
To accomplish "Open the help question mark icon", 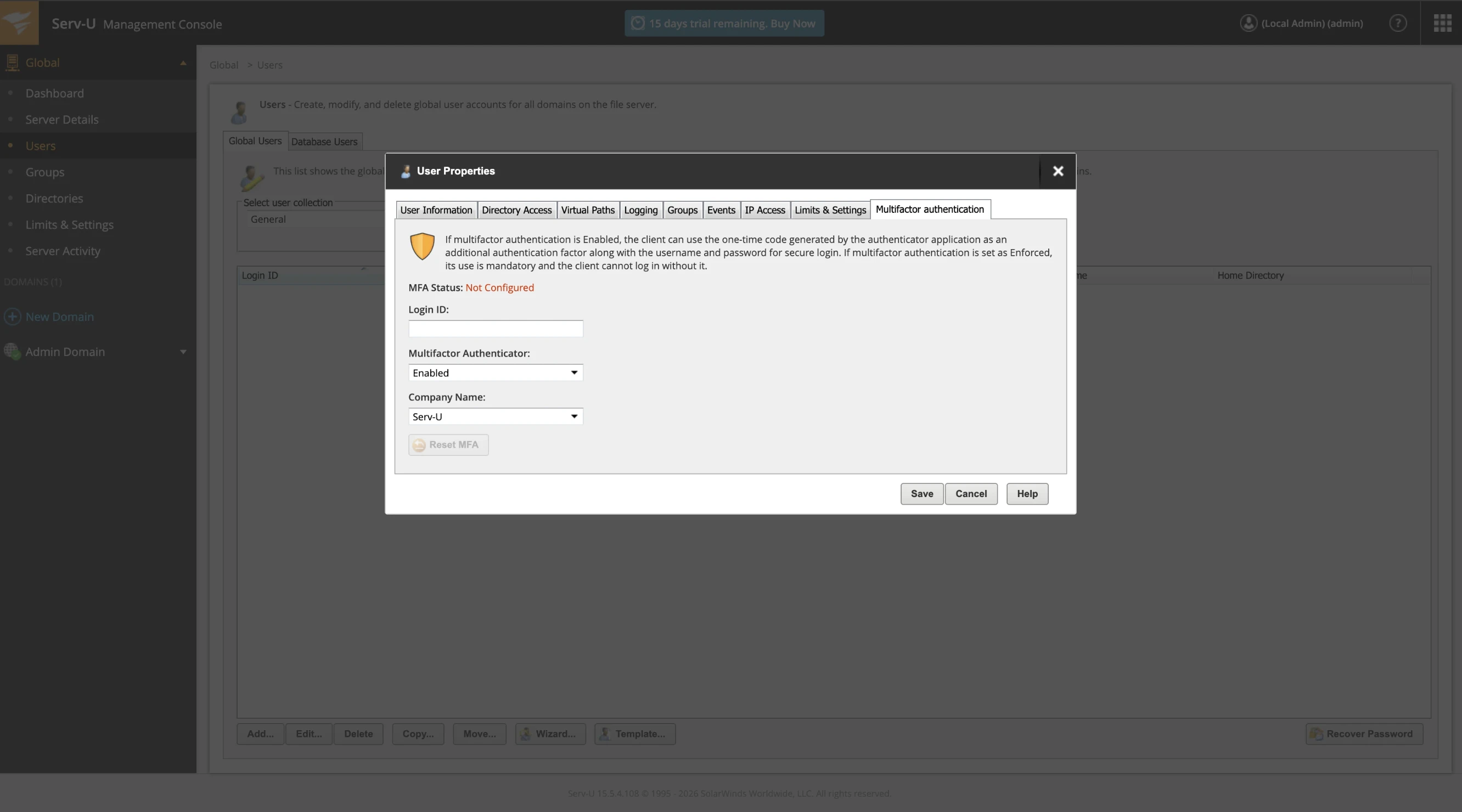I will 1397,23.
